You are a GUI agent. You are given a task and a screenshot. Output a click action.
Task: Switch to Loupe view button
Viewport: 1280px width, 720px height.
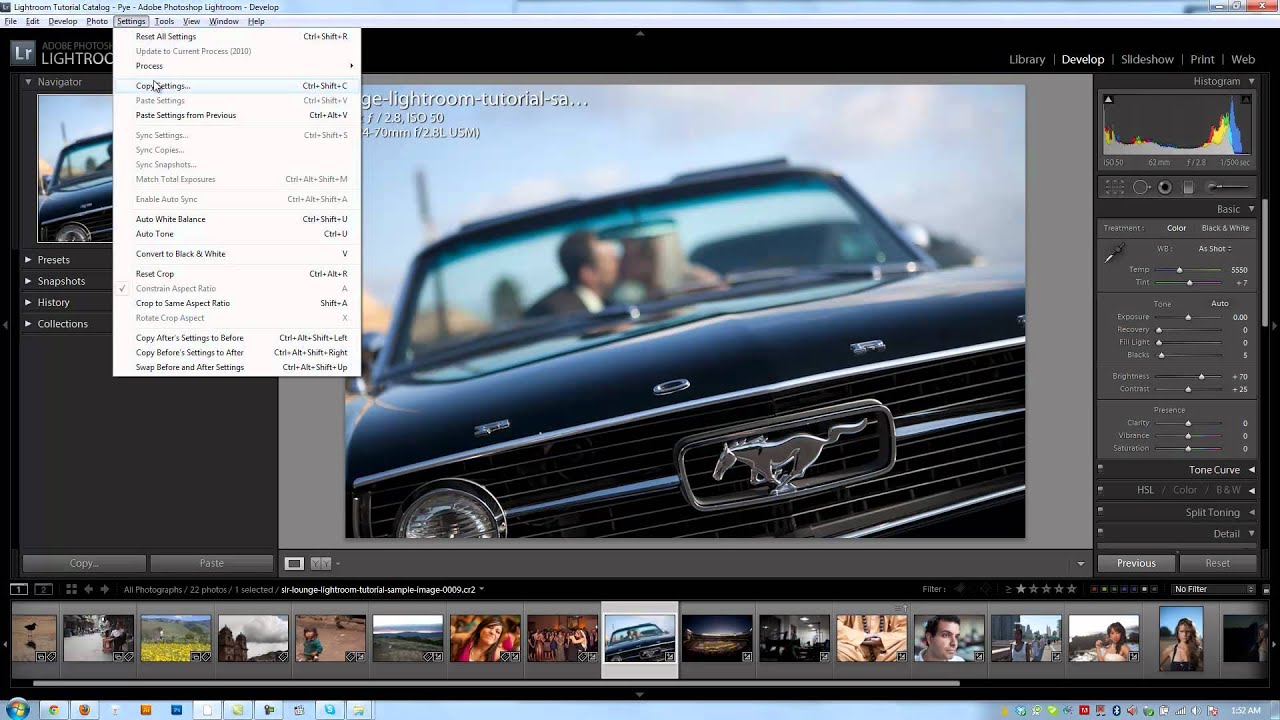pyautogui.click(x=294, y=563)
